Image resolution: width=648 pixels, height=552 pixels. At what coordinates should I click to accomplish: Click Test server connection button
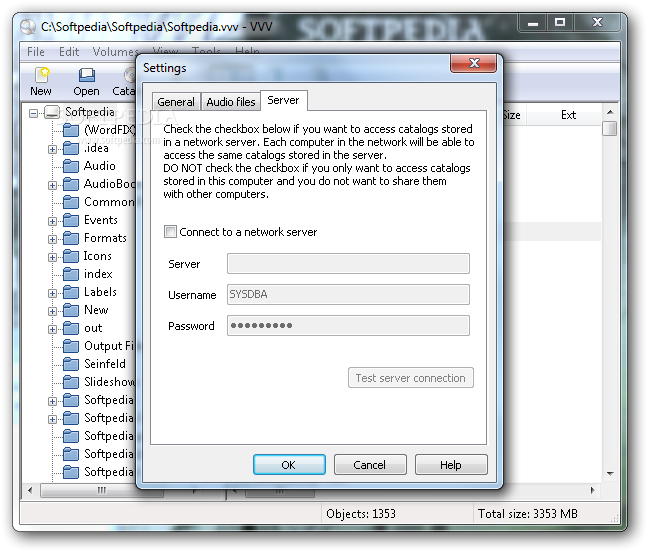pyautogui.click(x=411, y=378)
